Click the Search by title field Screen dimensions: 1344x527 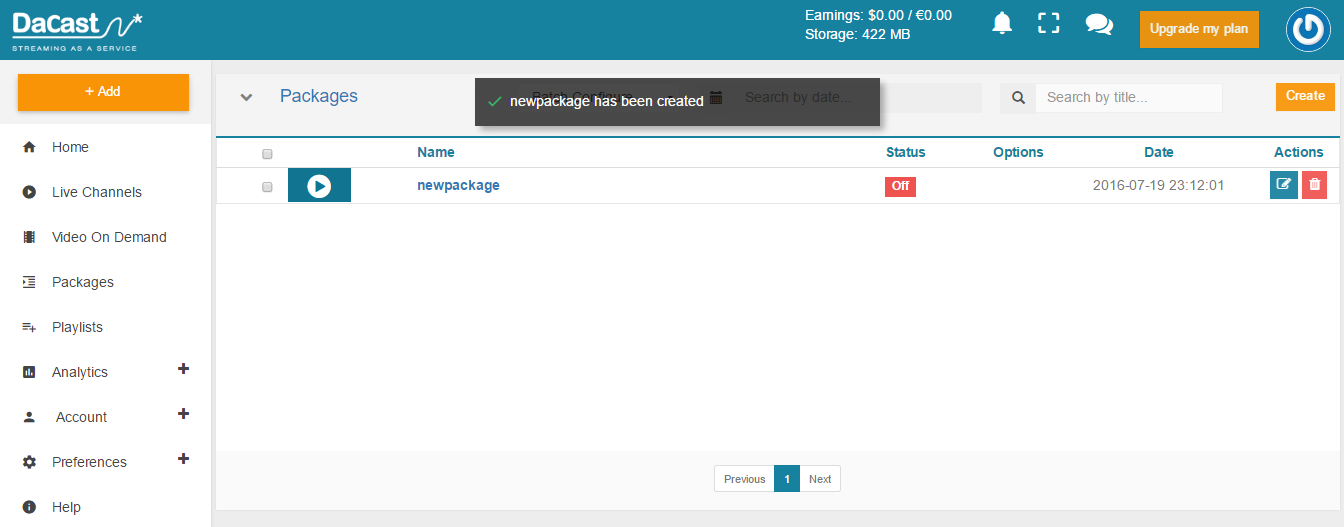pyautogui.click(x=1129, y=98)
